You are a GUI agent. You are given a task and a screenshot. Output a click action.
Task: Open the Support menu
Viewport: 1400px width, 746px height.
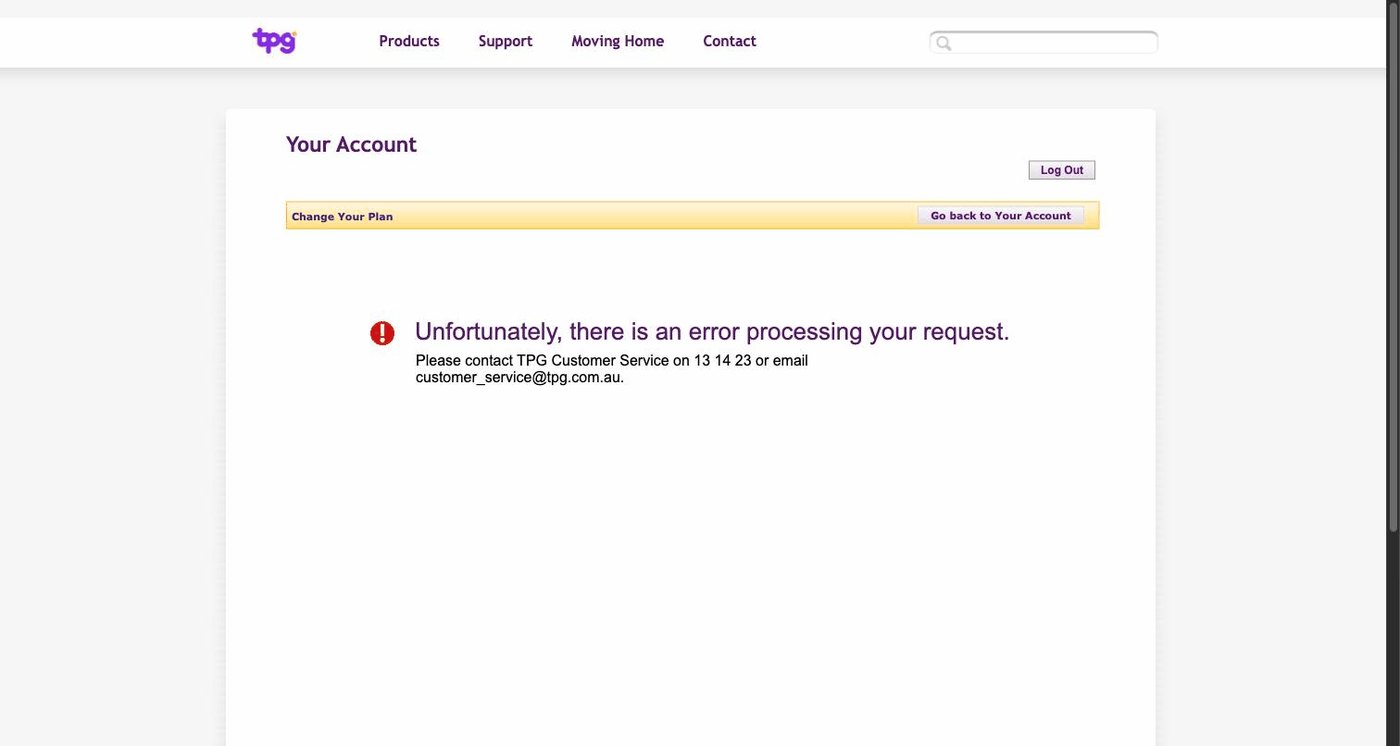(505, 41)
